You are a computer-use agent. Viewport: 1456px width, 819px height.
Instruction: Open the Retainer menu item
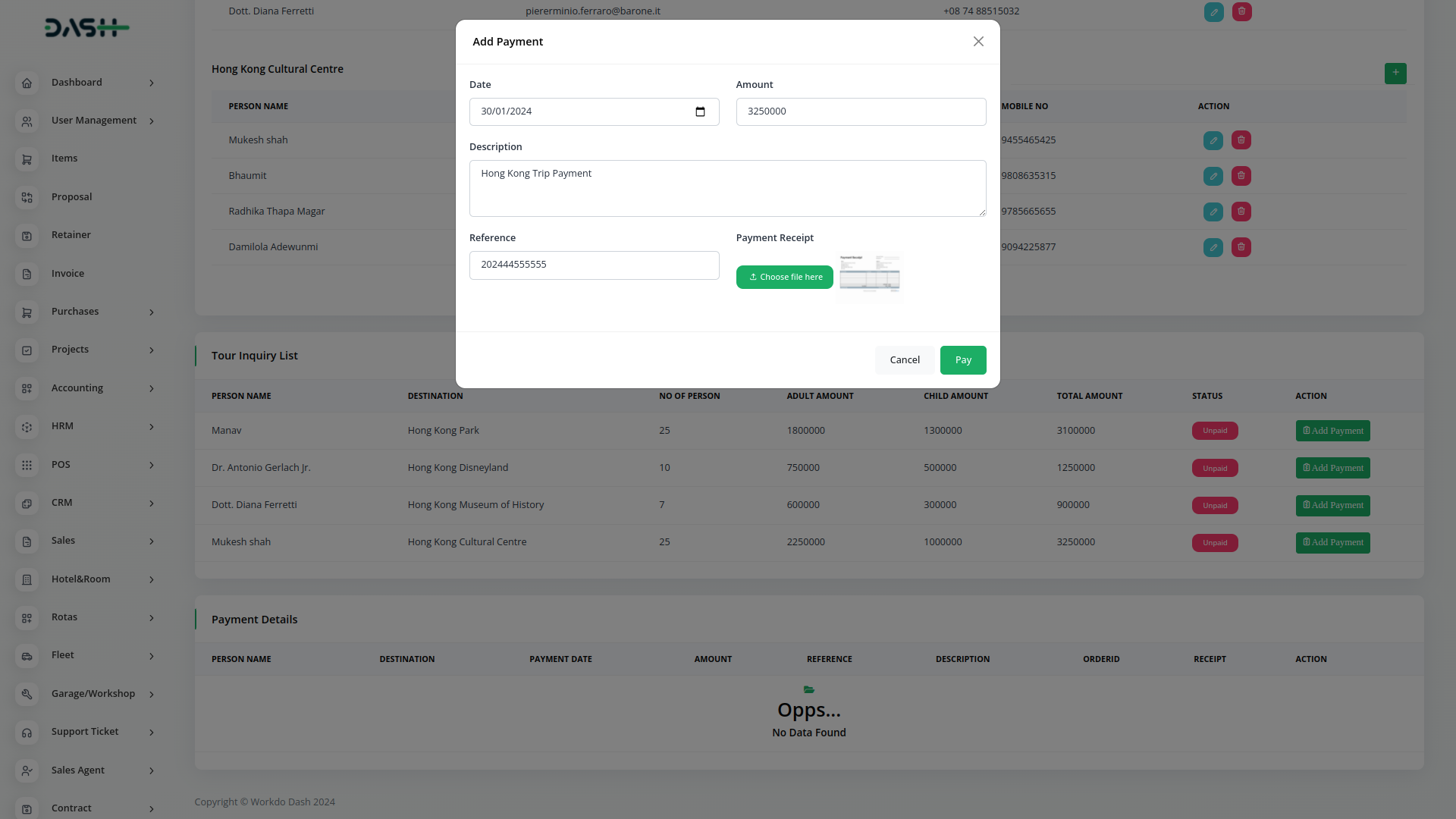[x=71, y=235]
